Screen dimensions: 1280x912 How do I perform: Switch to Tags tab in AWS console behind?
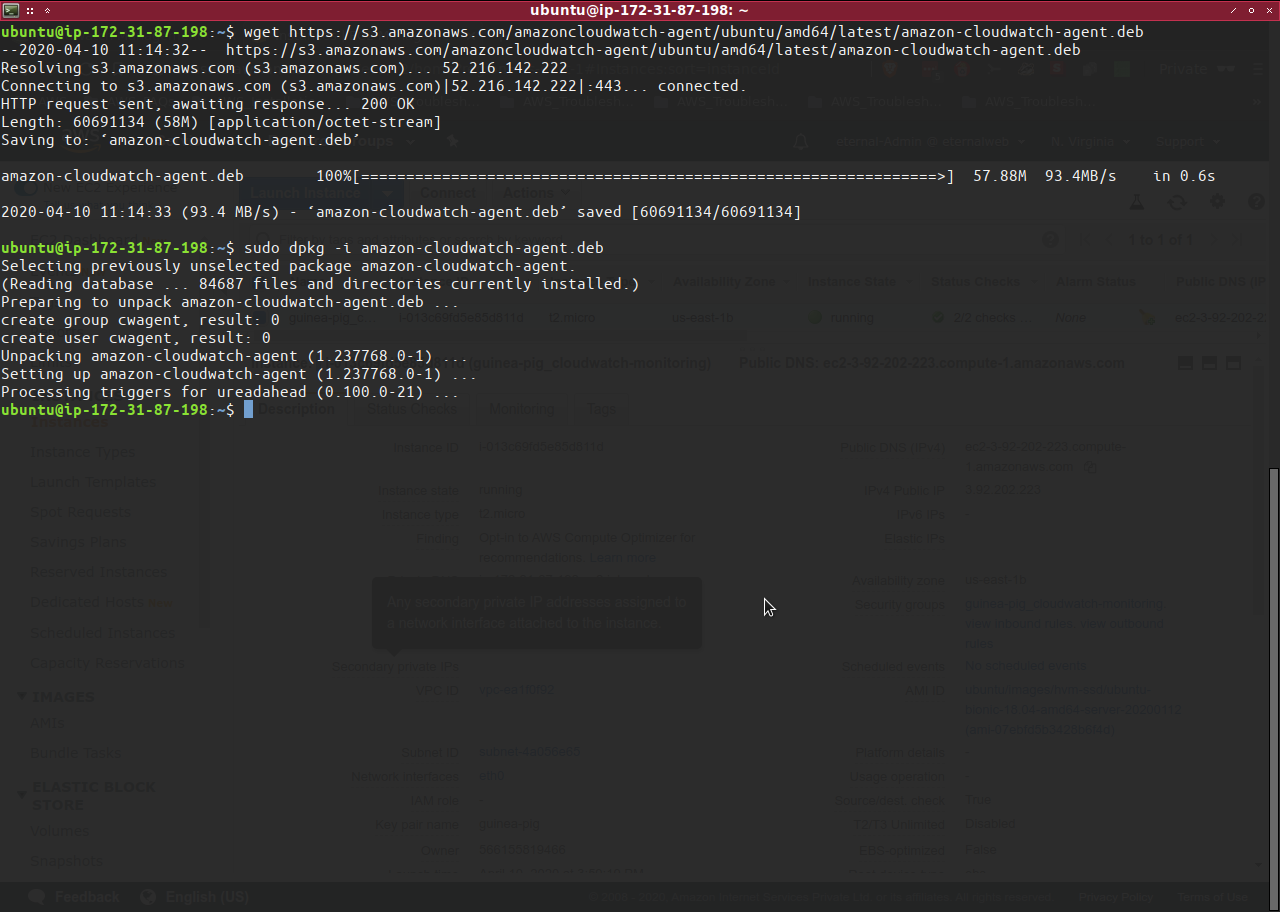pyautogui.click(x=602, y=410)
